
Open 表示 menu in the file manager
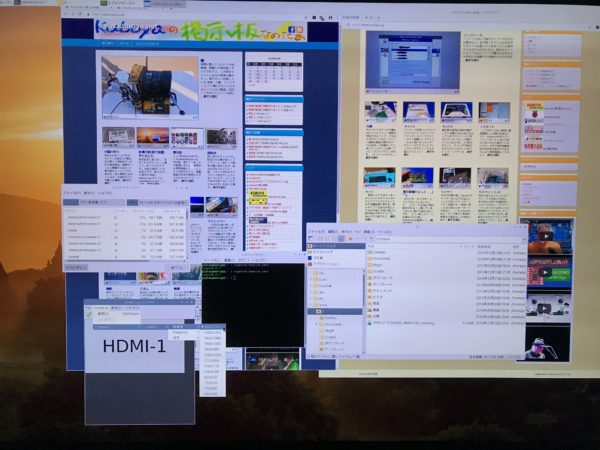click(346, 232)
